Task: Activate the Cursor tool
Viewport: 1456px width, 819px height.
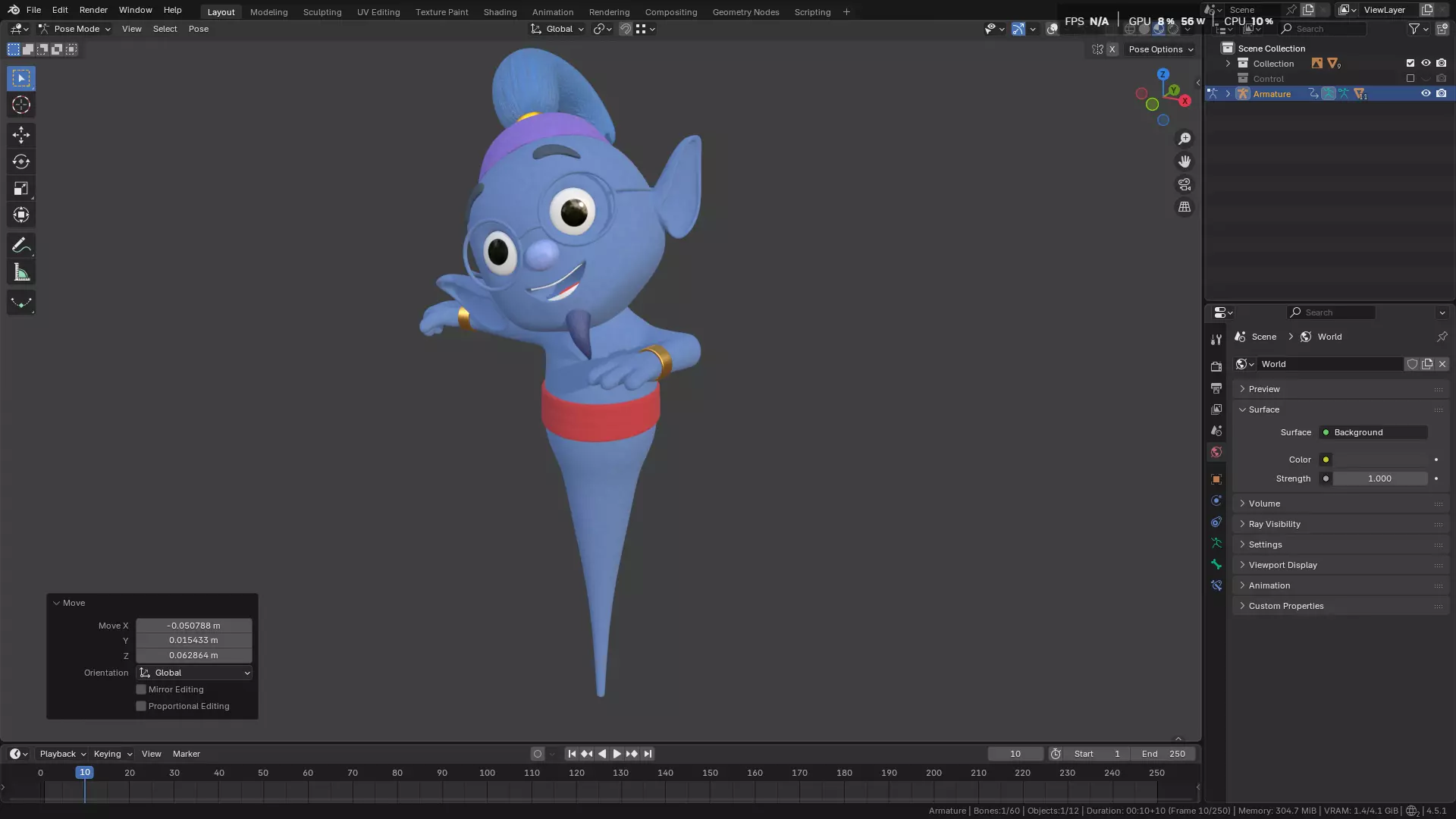Action: click(21, 105)
